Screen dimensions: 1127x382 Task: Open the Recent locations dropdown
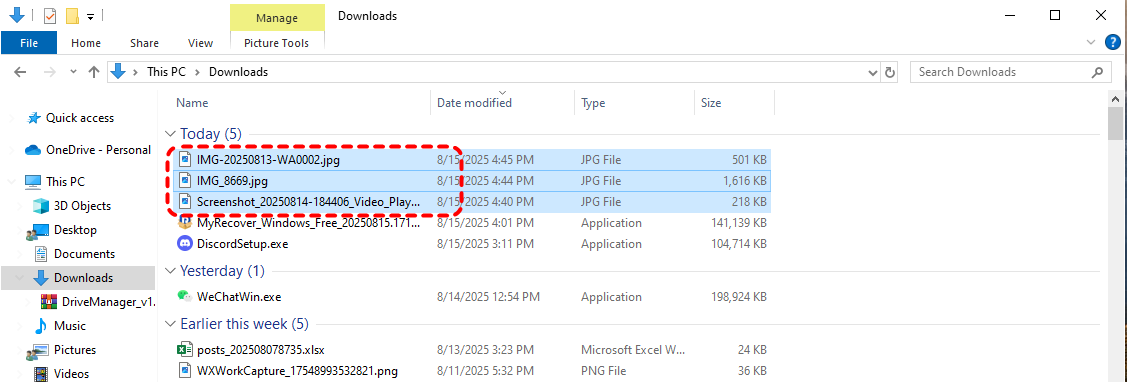coord(73,72)
